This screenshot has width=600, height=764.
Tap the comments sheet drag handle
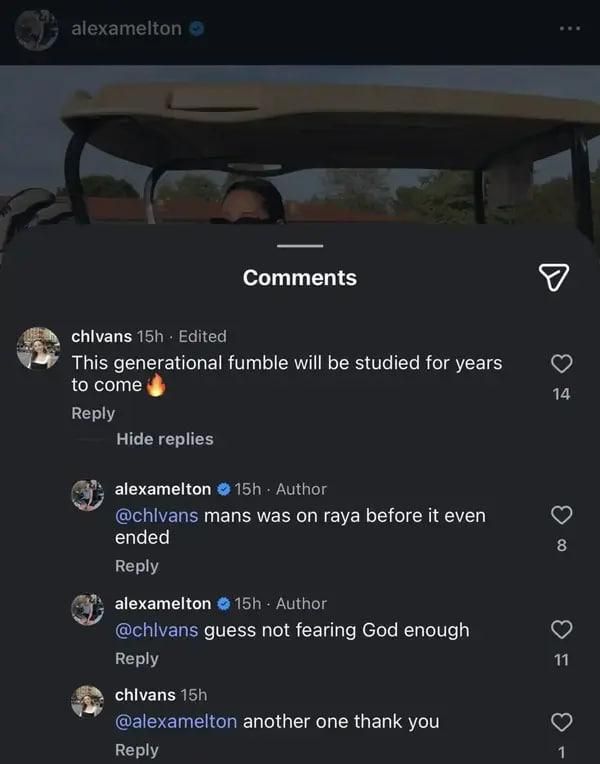(x=299, y=246)
